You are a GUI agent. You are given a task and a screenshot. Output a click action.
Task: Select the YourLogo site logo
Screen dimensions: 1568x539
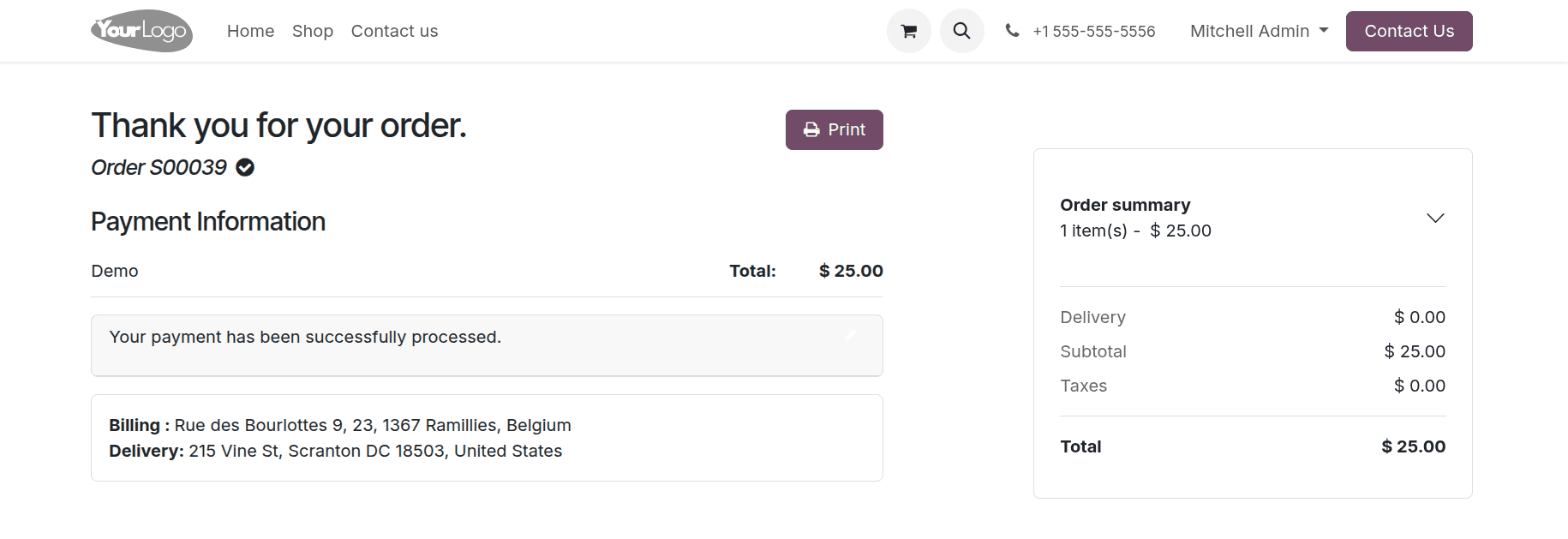tap(141, 31)
